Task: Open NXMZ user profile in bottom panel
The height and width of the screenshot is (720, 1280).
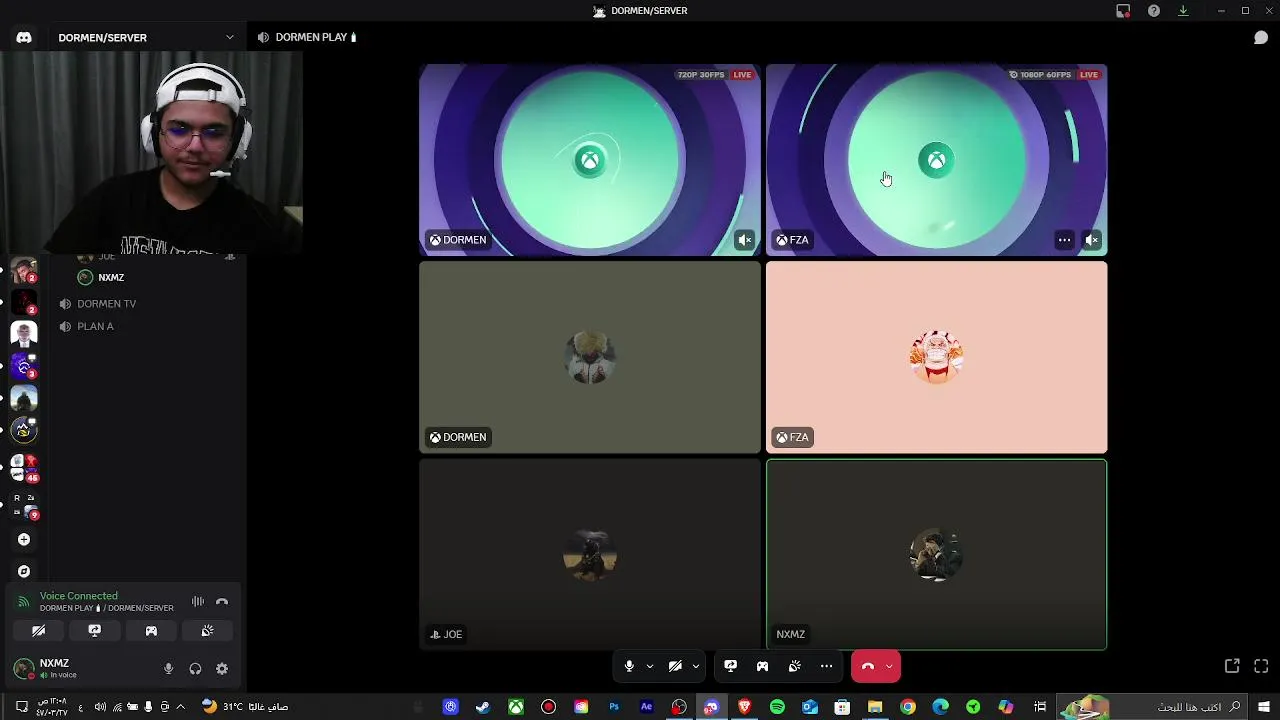Action: pos(58,668)
